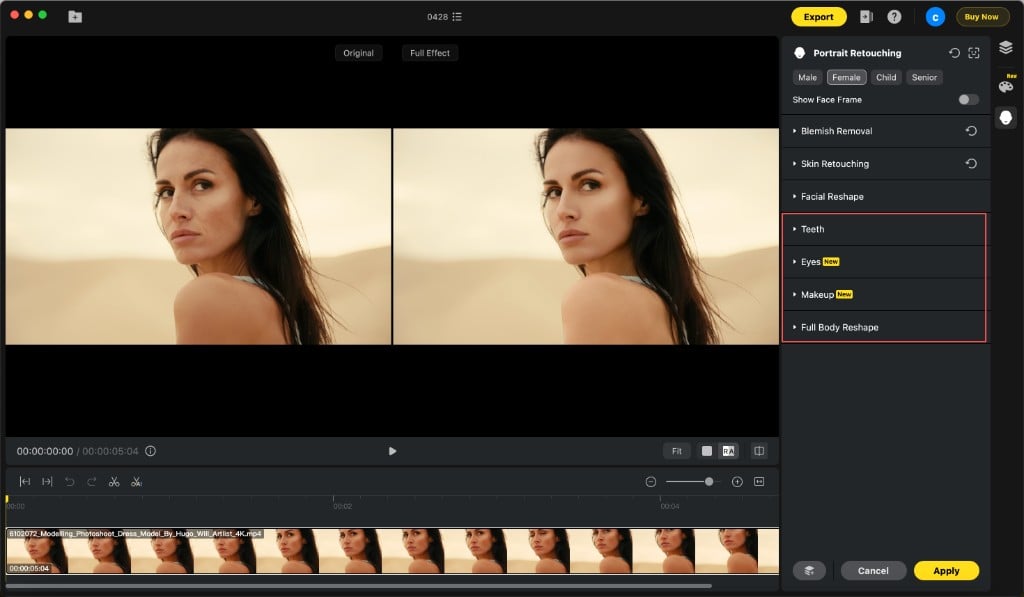Click the Export button
Screen dimensions: 1024x597
tap(818, 17)
